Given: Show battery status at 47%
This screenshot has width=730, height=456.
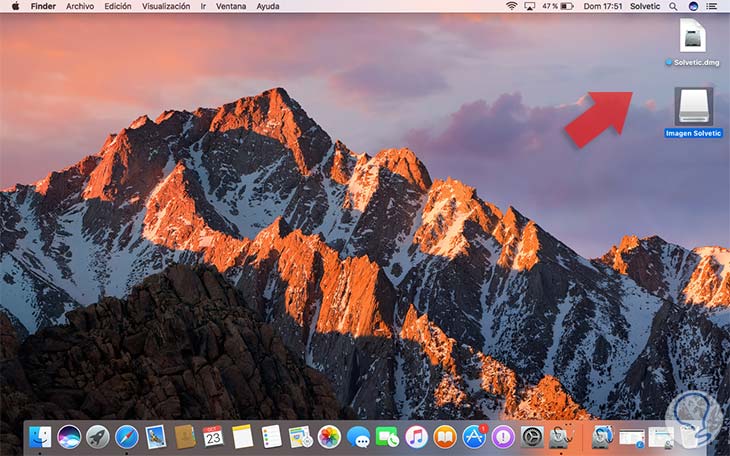Looking at the screenshot, I should (557, 6).
